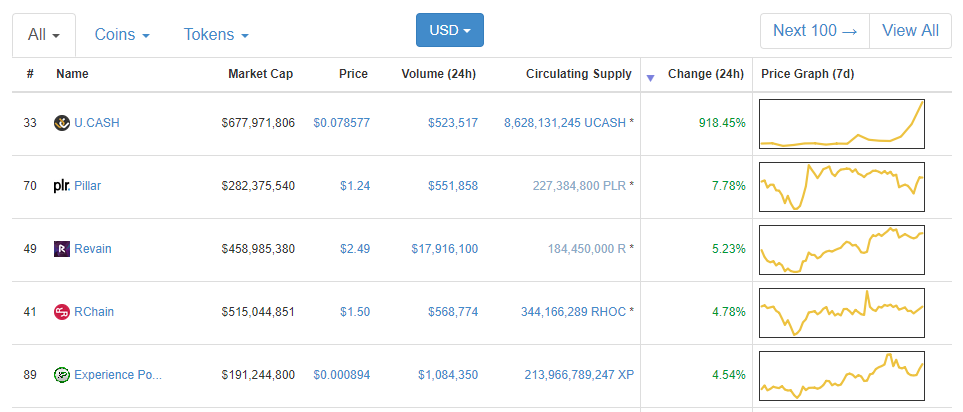Expand the Tokens dropdown menu
This screenshot has width=963, height=412.
(216, 34)
